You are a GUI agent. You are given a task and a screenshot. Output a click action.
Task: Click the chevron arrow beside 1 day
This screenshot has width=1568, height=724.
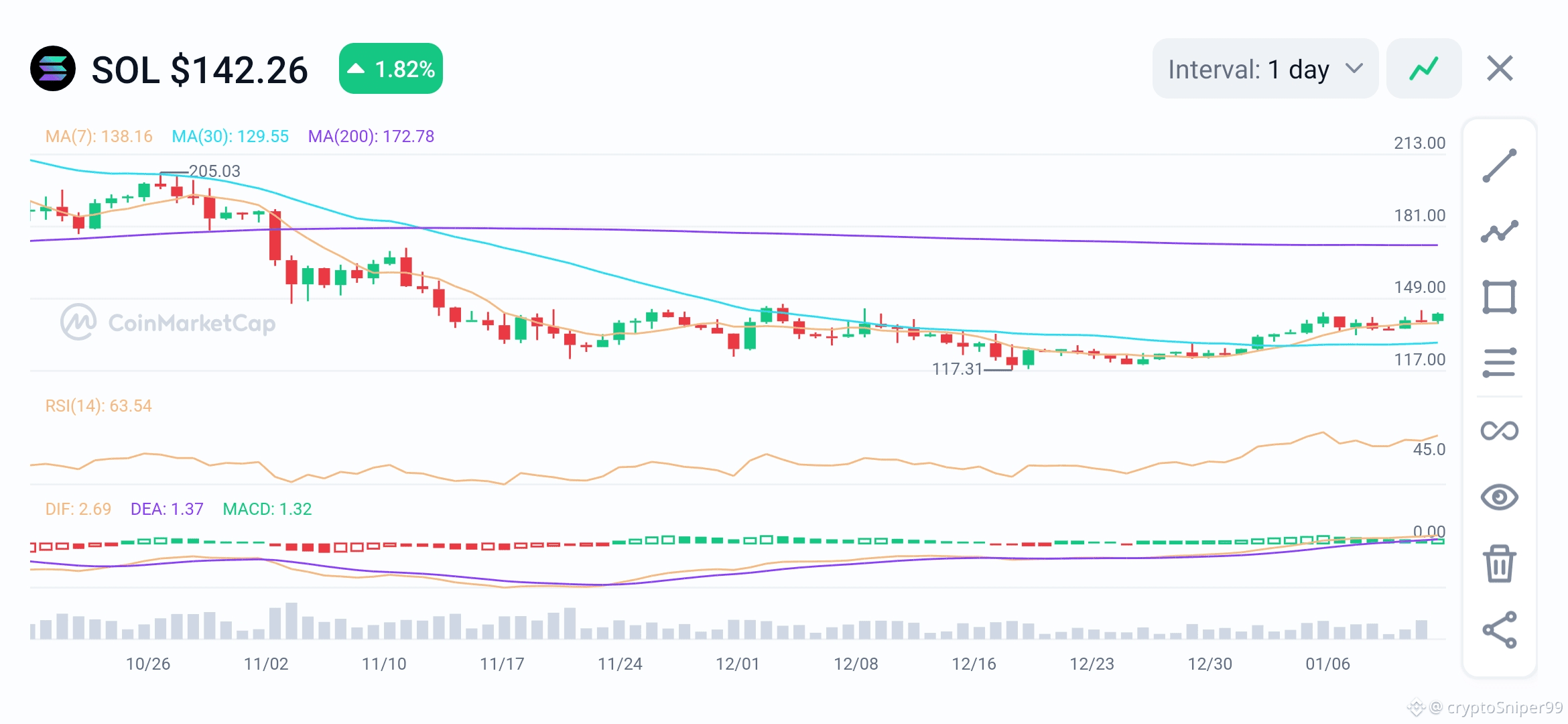tap(1354, 69)
